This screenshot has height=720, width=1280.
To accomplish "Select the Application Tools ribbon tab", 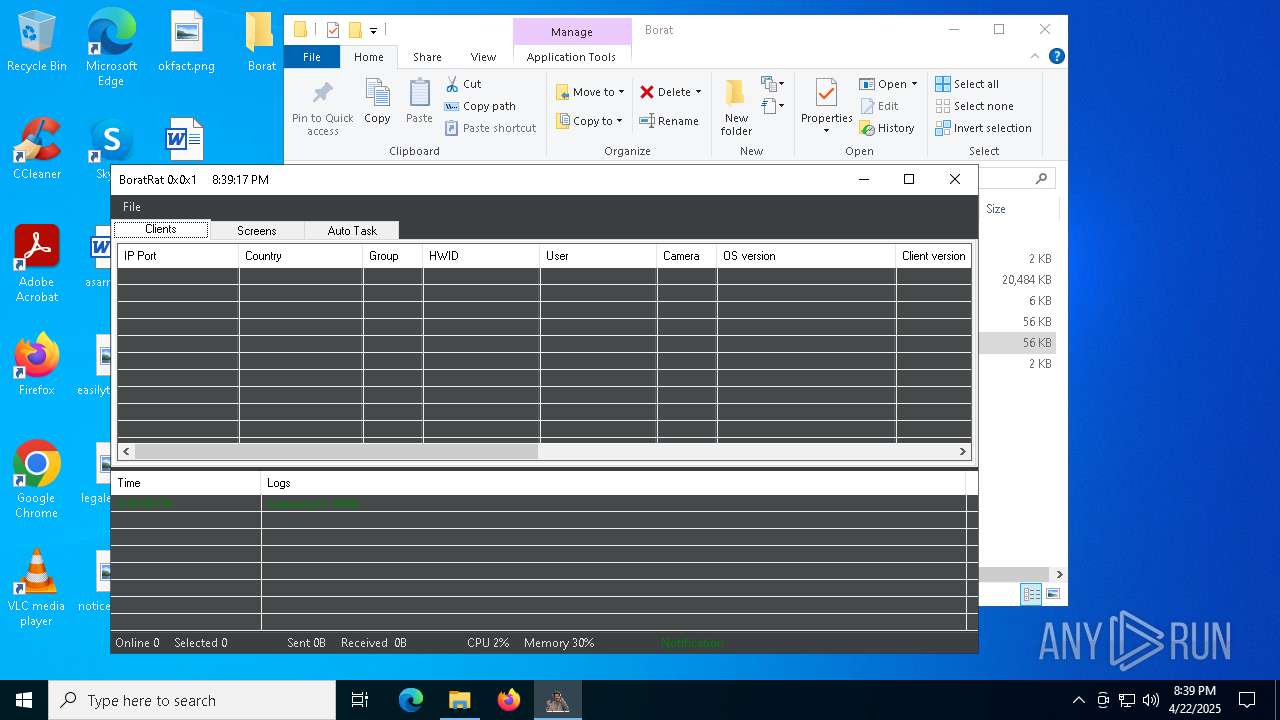I will (x=571, y=57).
